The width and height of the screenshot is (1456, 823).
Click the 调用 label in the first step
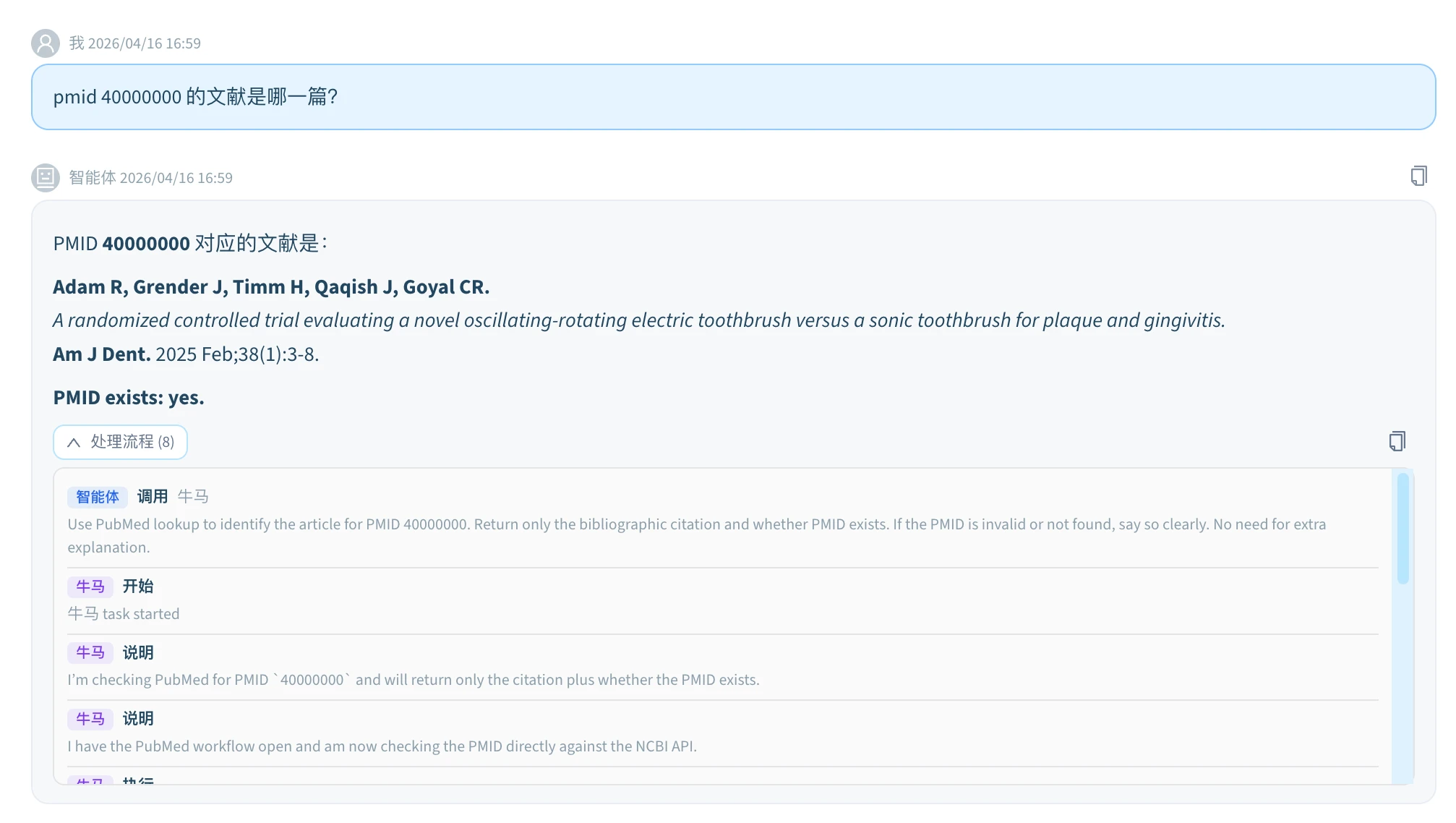[153, 497]
